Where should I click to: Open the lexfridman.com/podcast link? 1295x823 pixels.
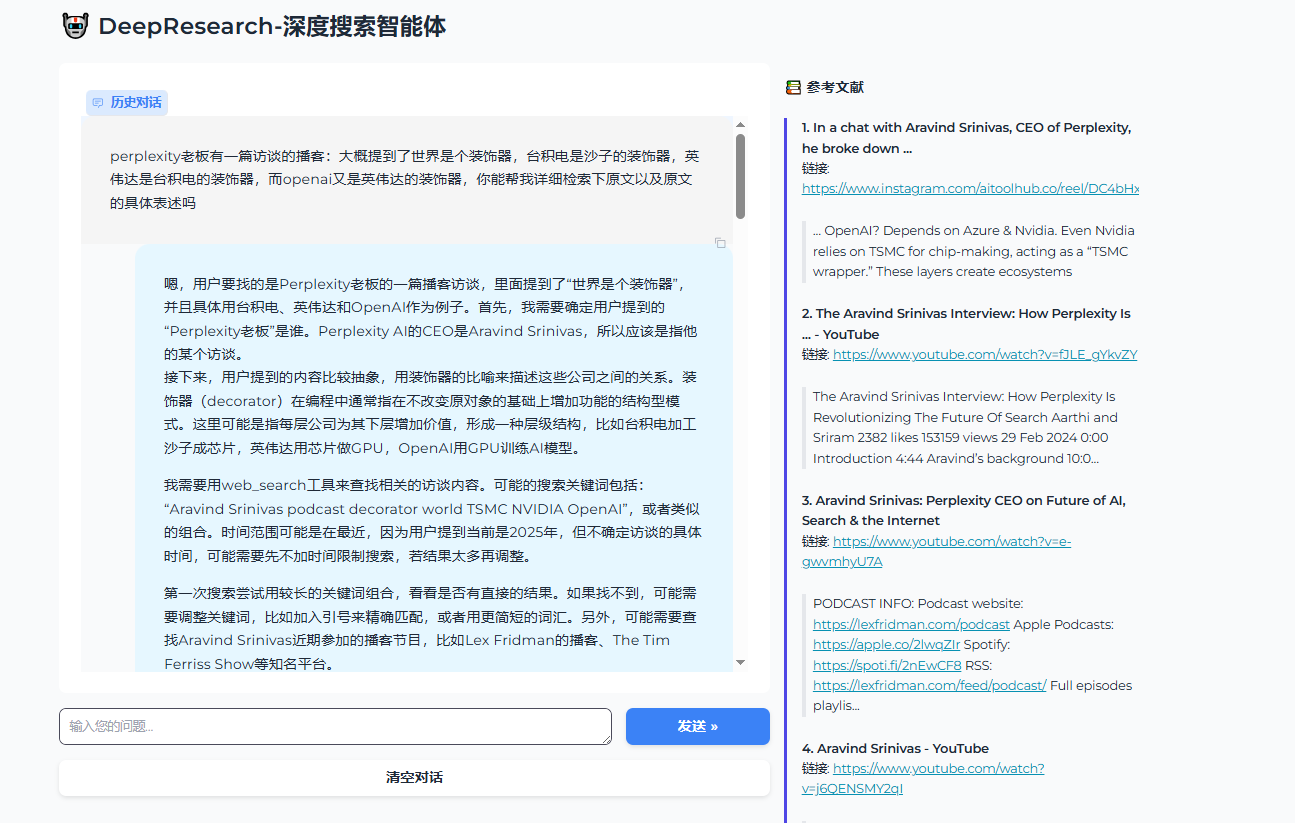[911, 624]
